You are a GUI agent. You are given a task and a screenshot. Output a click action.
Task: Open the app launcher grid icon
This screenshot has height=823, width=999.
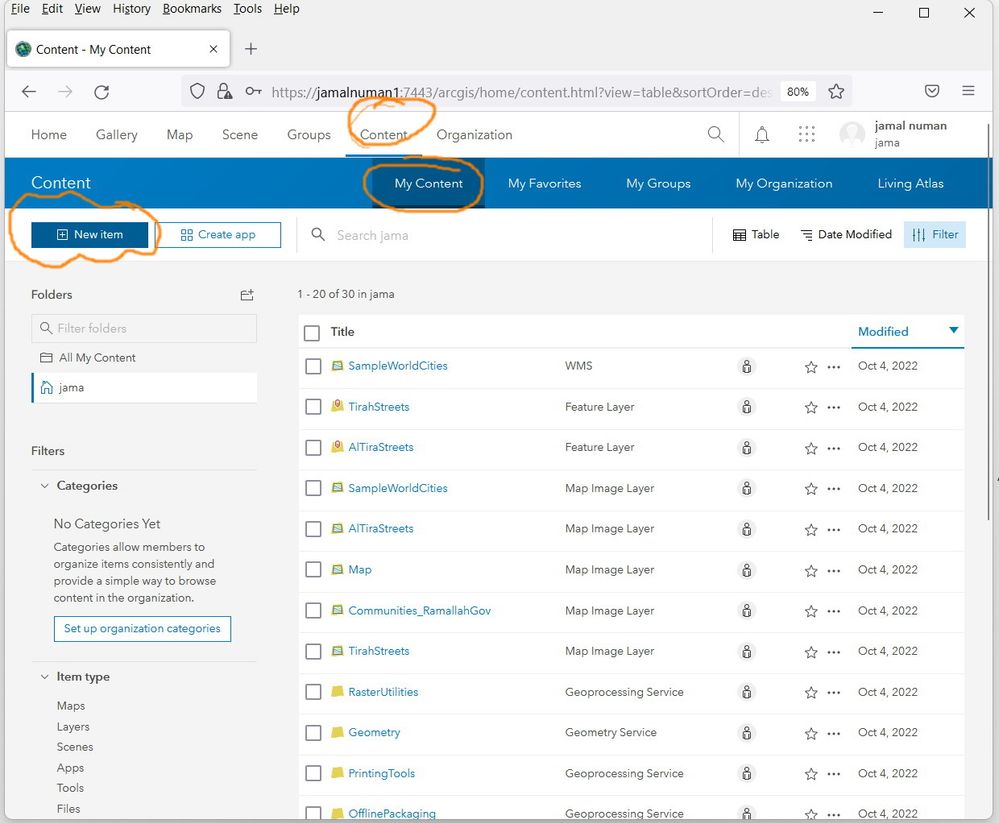[x=807, y=134]
